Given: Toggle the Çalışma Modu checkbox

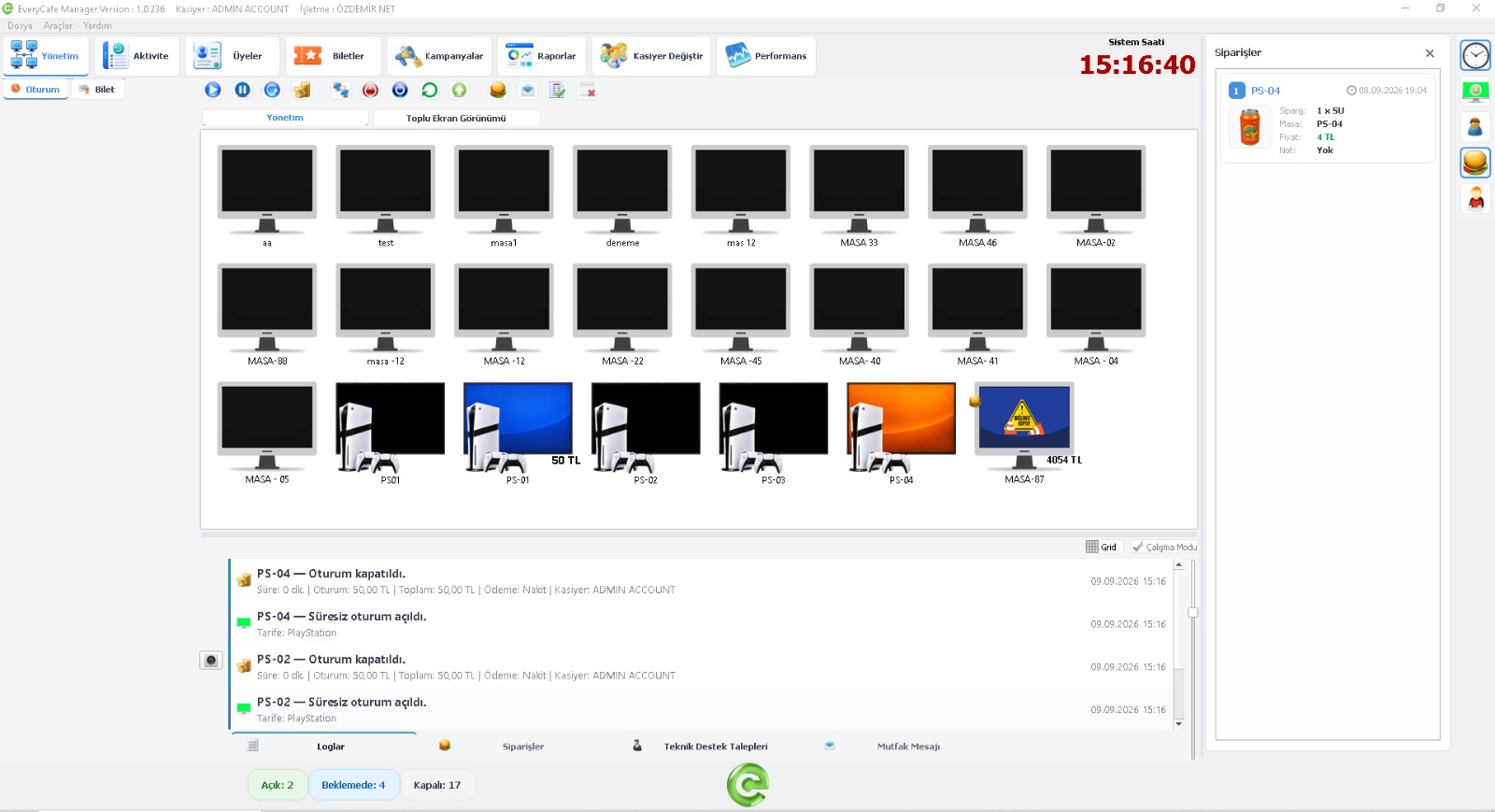Looking at the screenshot, I should pyautogui.click(x=1164, y=547).
